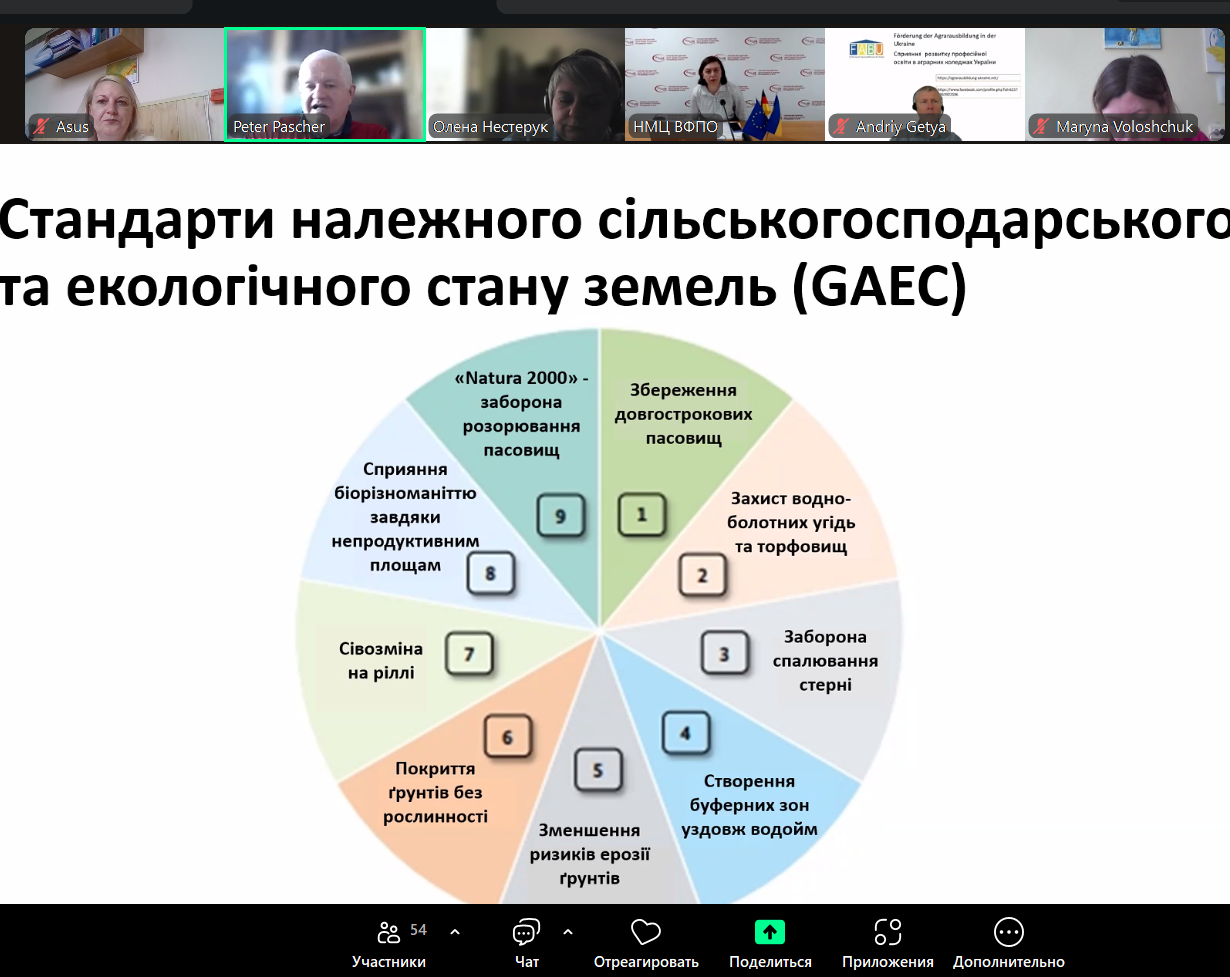
Task: Click the Отреагировать heart reaction button
Action: point(646,944)
